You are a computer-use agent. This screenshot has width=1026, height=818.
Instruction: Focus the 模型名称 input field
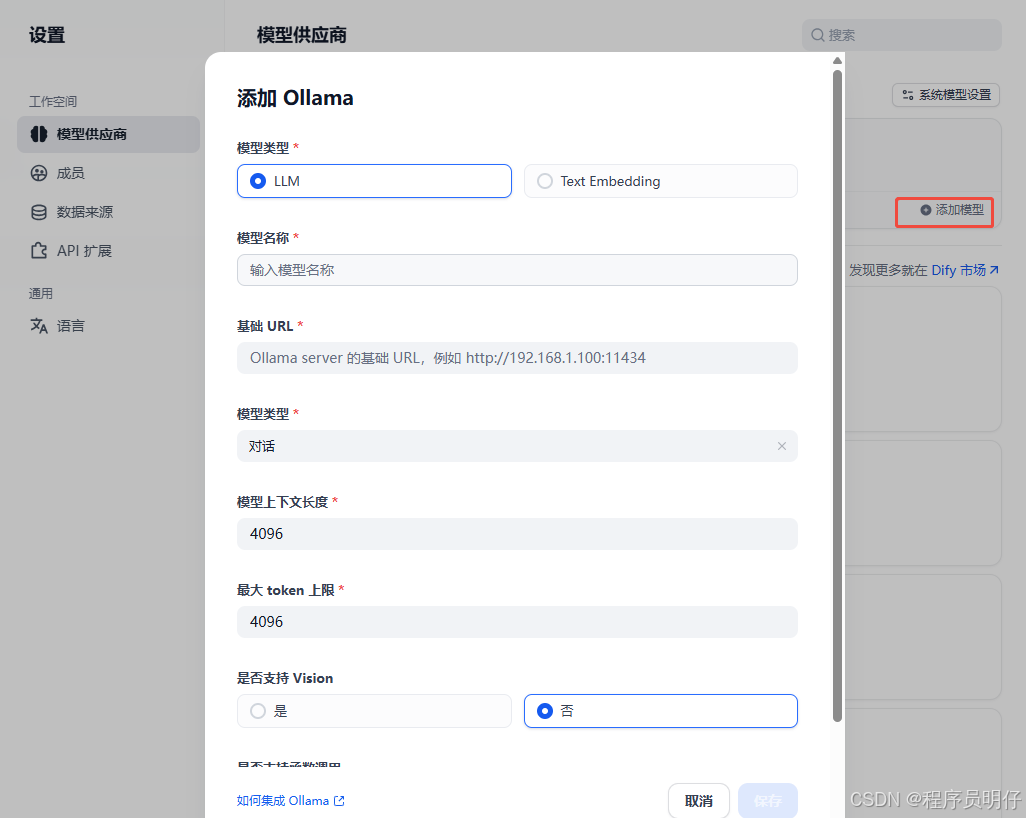517,270
